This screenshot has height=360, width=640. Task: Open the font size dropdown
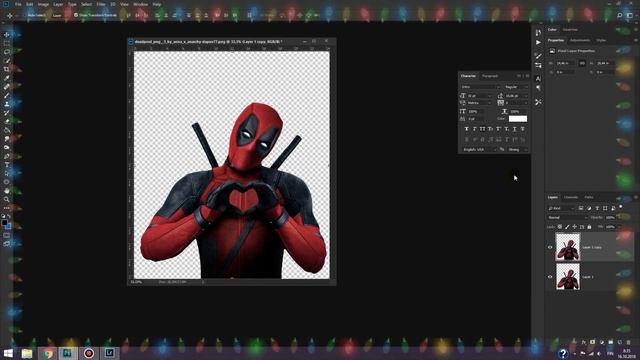click(x=479, y=96)
